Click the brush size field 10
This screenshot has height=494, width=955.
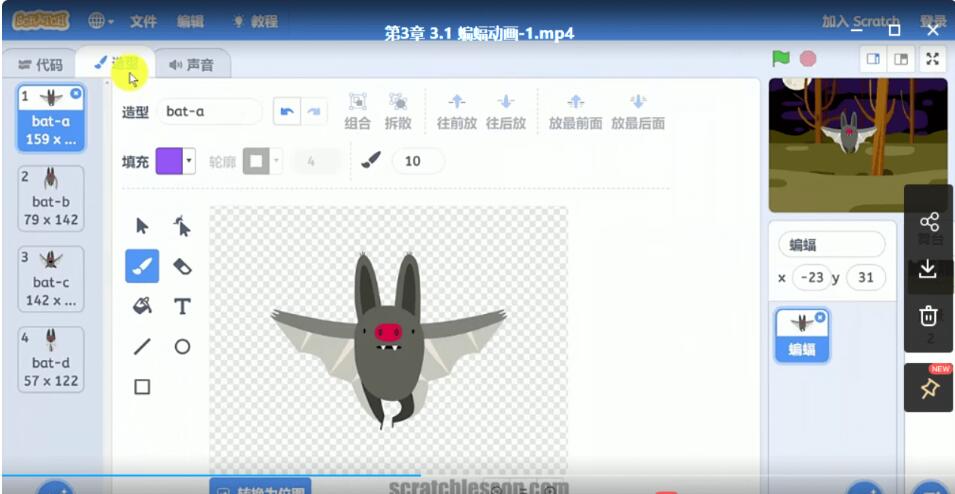pyautogui.click(x=418, y=161)
